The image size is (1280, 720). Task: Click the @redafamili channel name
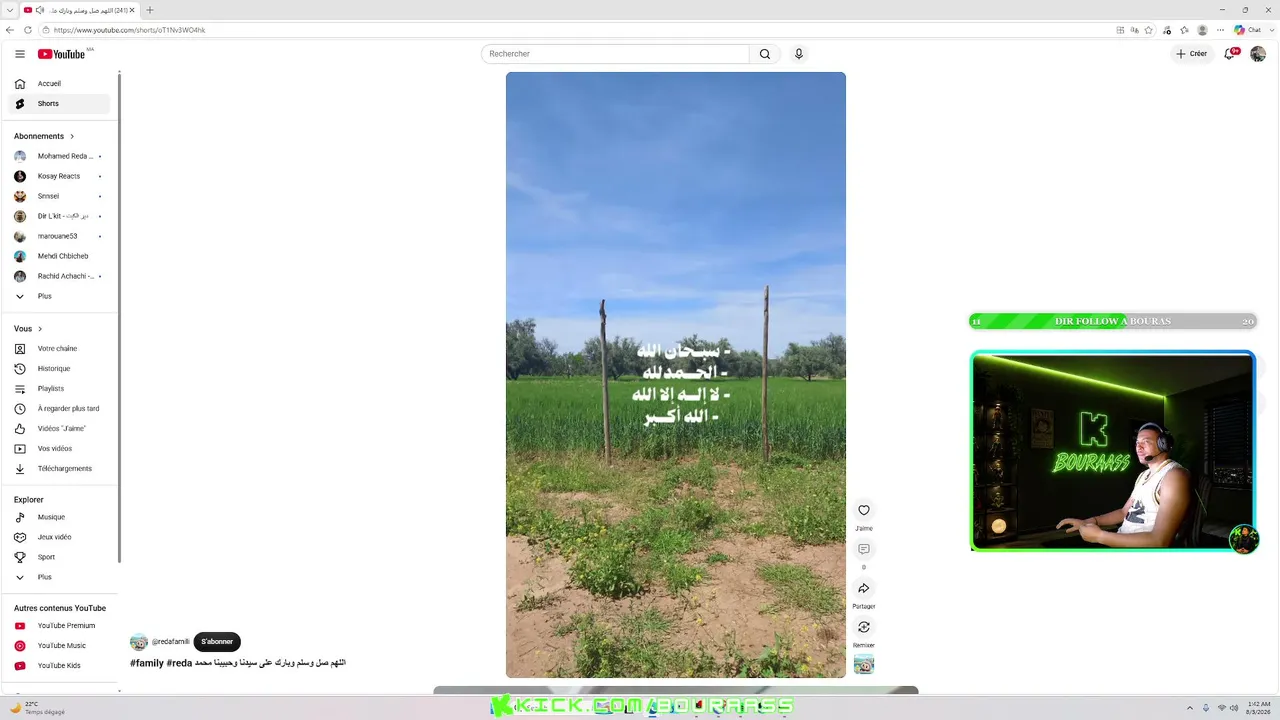point(170,642)
